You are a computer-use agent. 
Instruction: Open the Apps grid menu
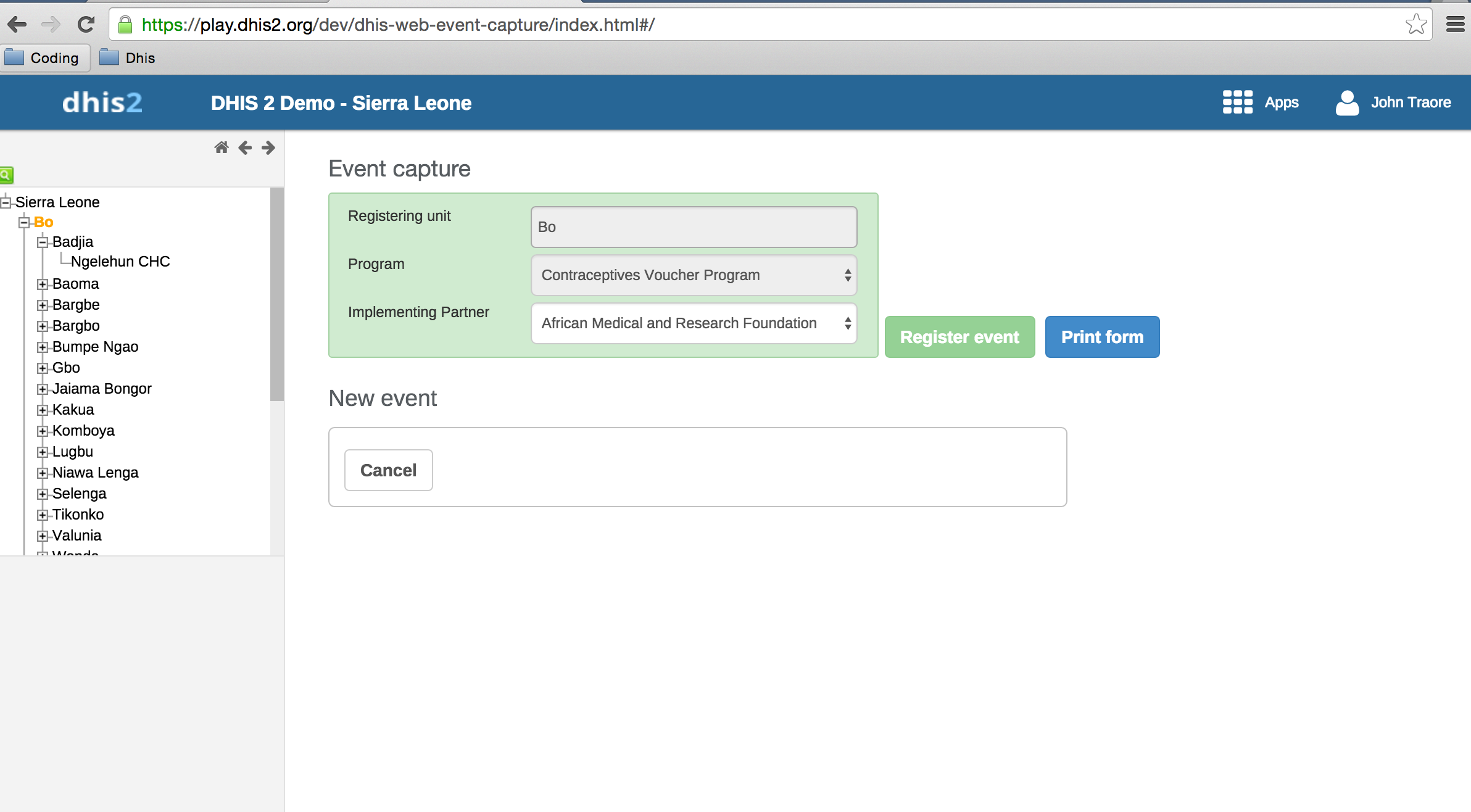[1260, 102]
